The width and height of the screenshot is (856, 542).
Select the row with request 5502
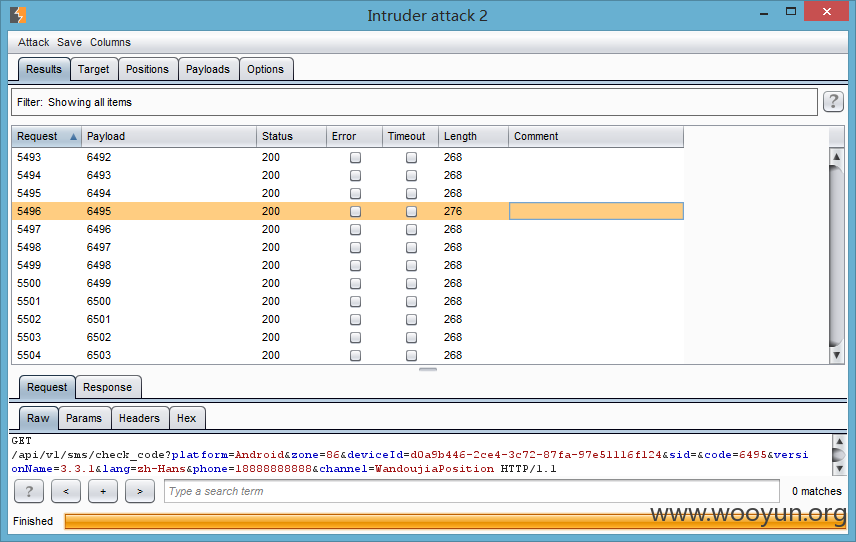(347, 319)
